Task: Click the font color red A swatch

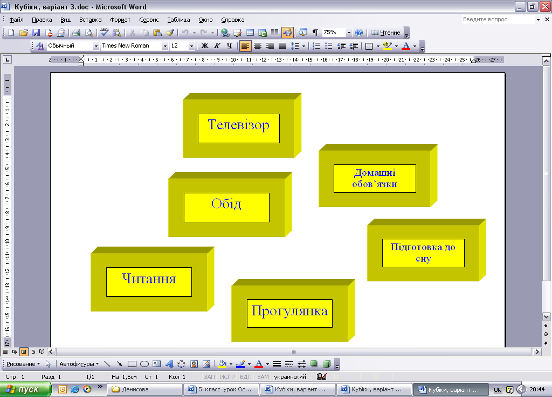Action: tap(406, 46)
